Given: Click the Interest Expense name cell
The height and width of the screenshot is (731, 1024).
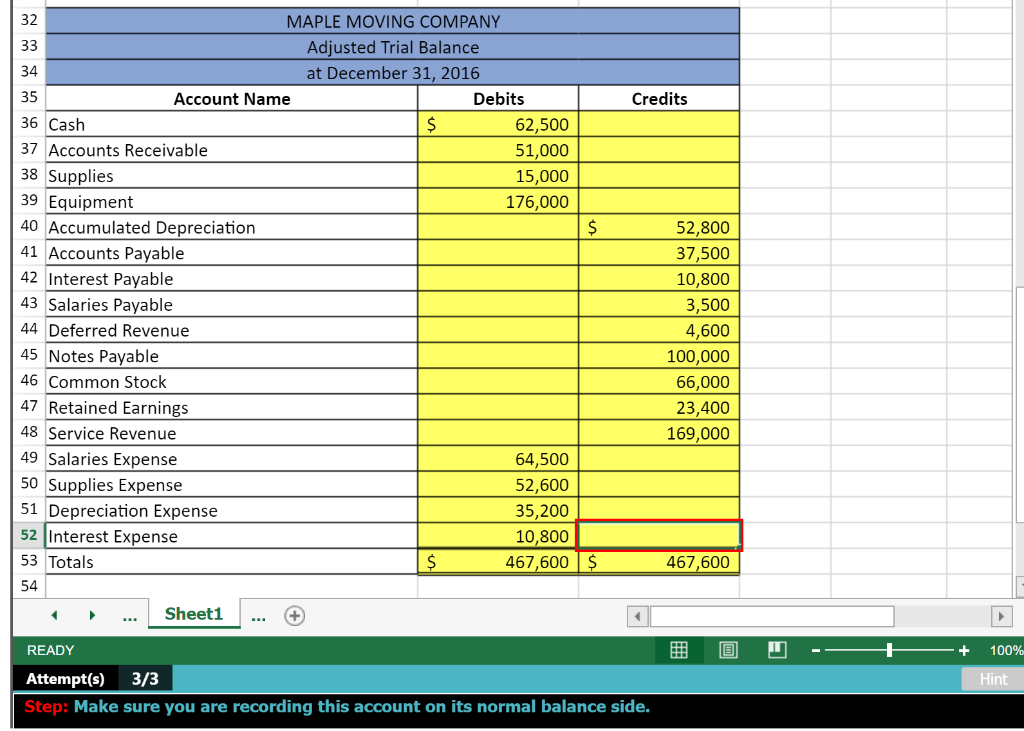Looking at the screenshot, I should click(232, 536).
